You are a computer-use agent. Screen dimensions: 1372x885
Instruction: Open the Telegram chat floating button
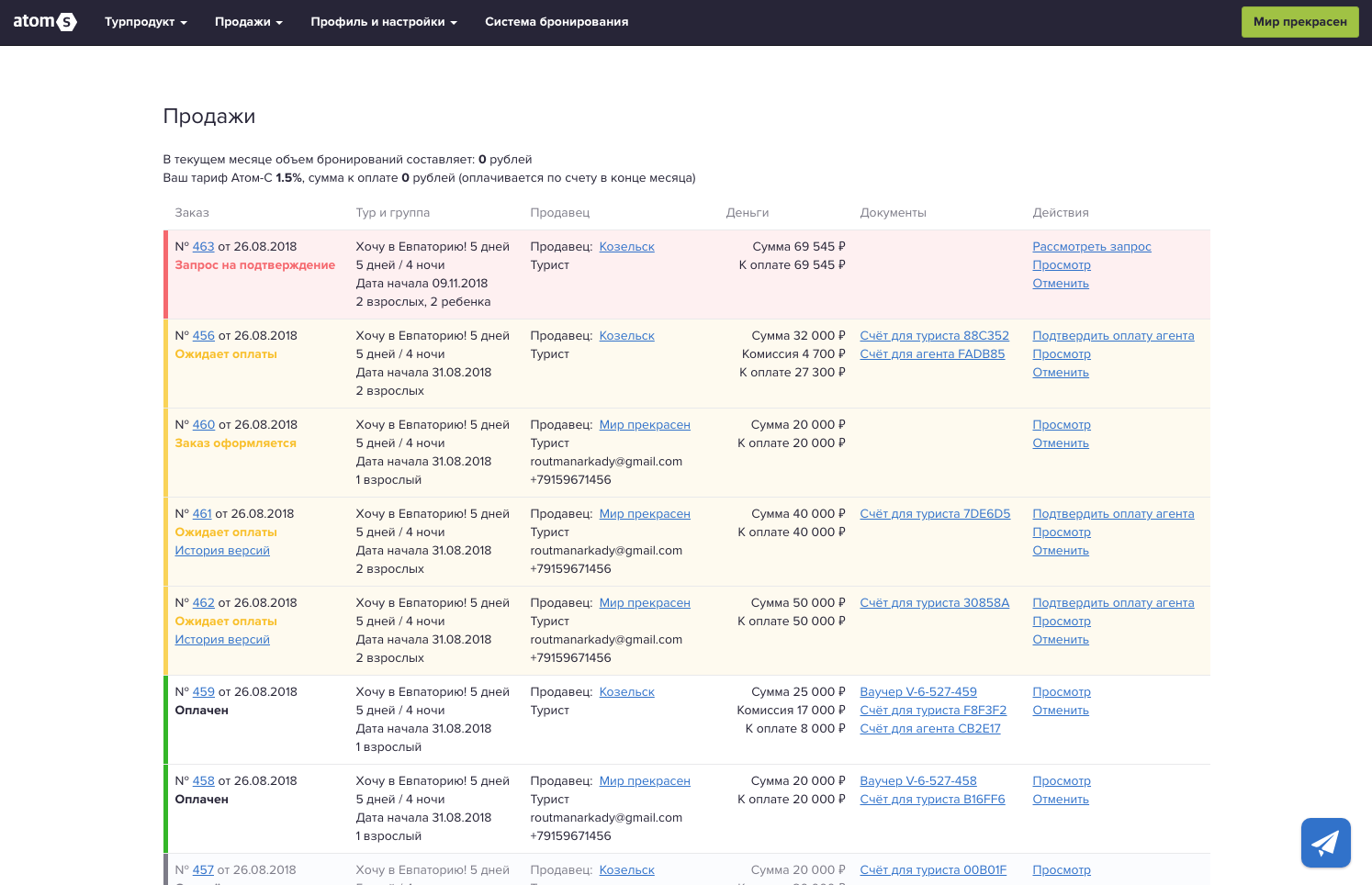point(1325,842)
